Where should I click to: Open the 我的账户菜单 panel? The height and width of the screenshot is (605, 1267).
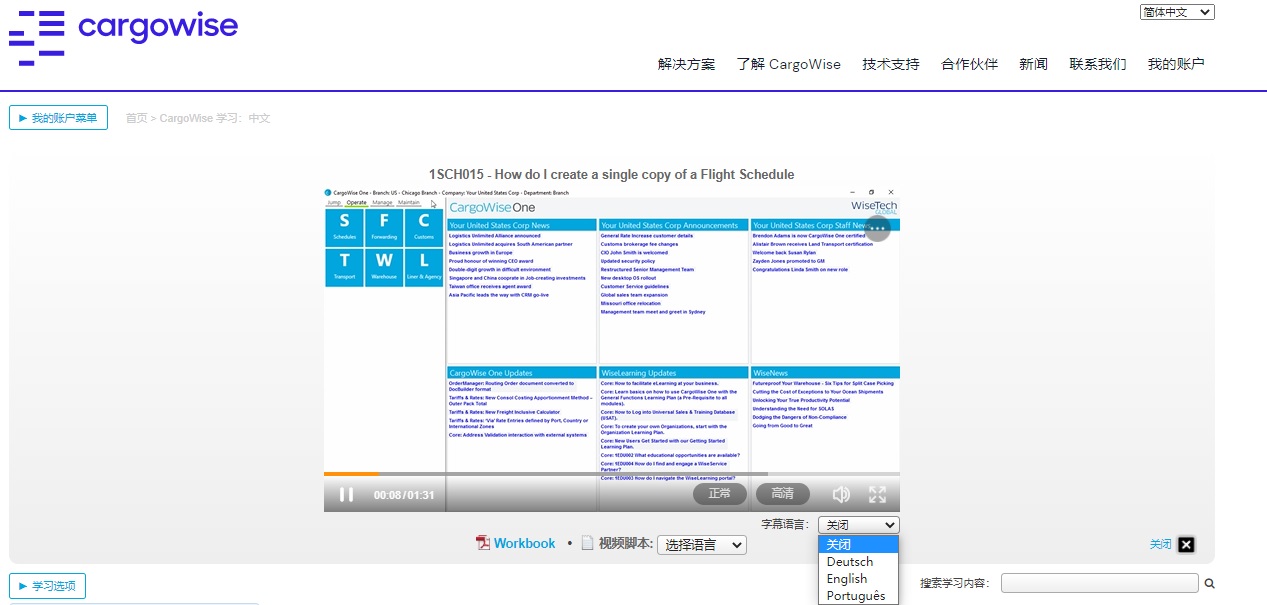[58, 117]
